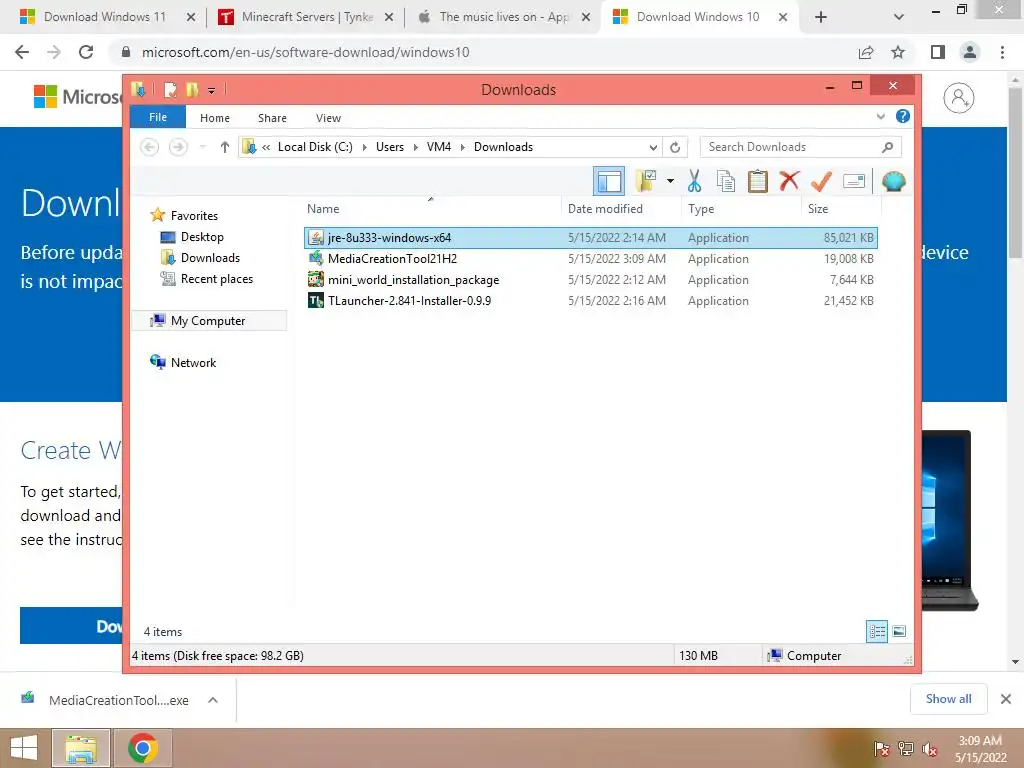Refresh the Downloads folder
The height and width of the screenshot is (768, 1024).
[x=675, y=148]
